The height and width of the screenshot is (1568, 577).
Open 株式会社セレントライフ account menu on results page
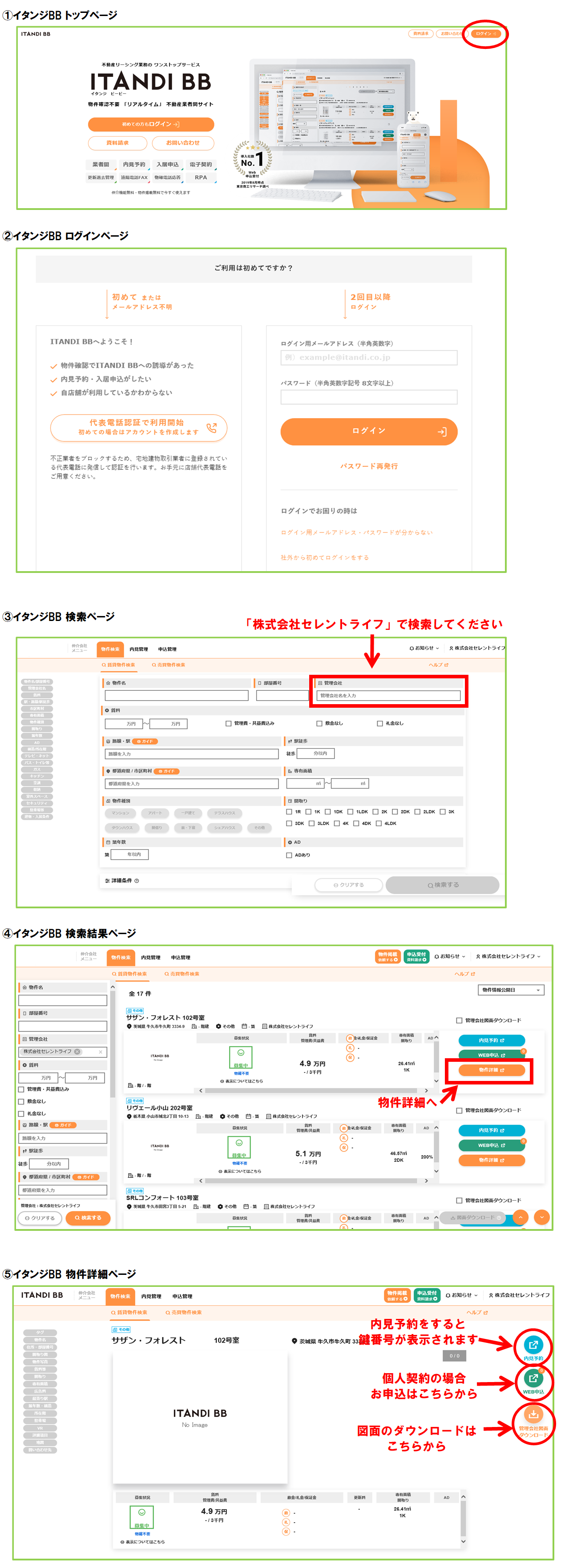508,955
